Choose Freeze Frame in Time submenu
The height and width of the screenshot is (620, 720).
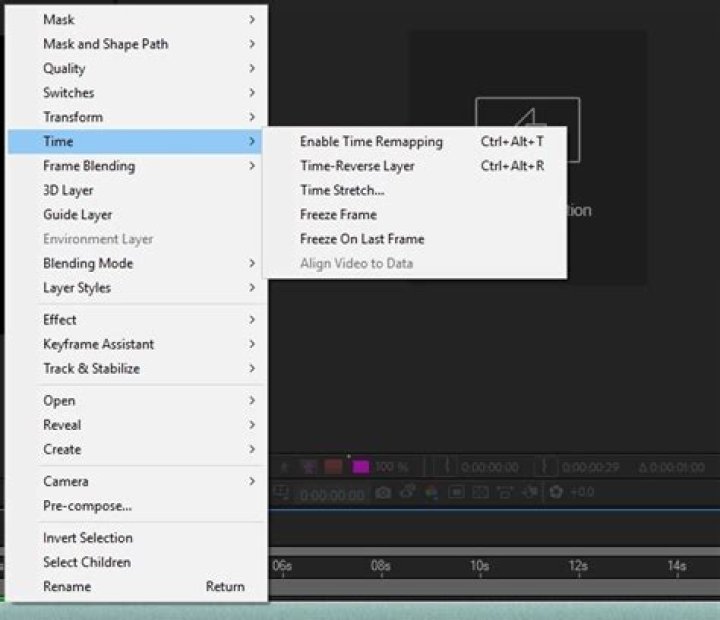point(338,215)
